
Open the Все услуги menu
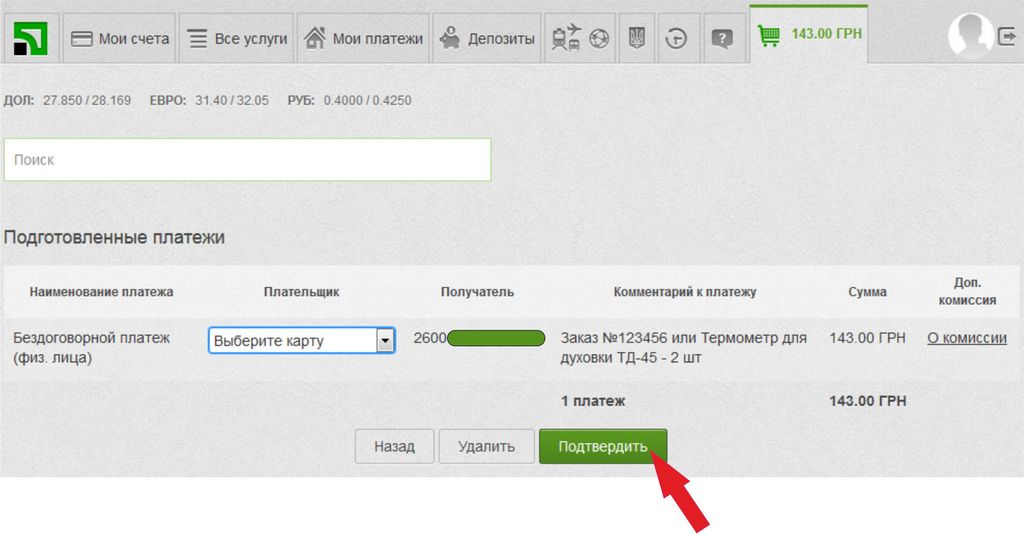(x=237, y=39)
